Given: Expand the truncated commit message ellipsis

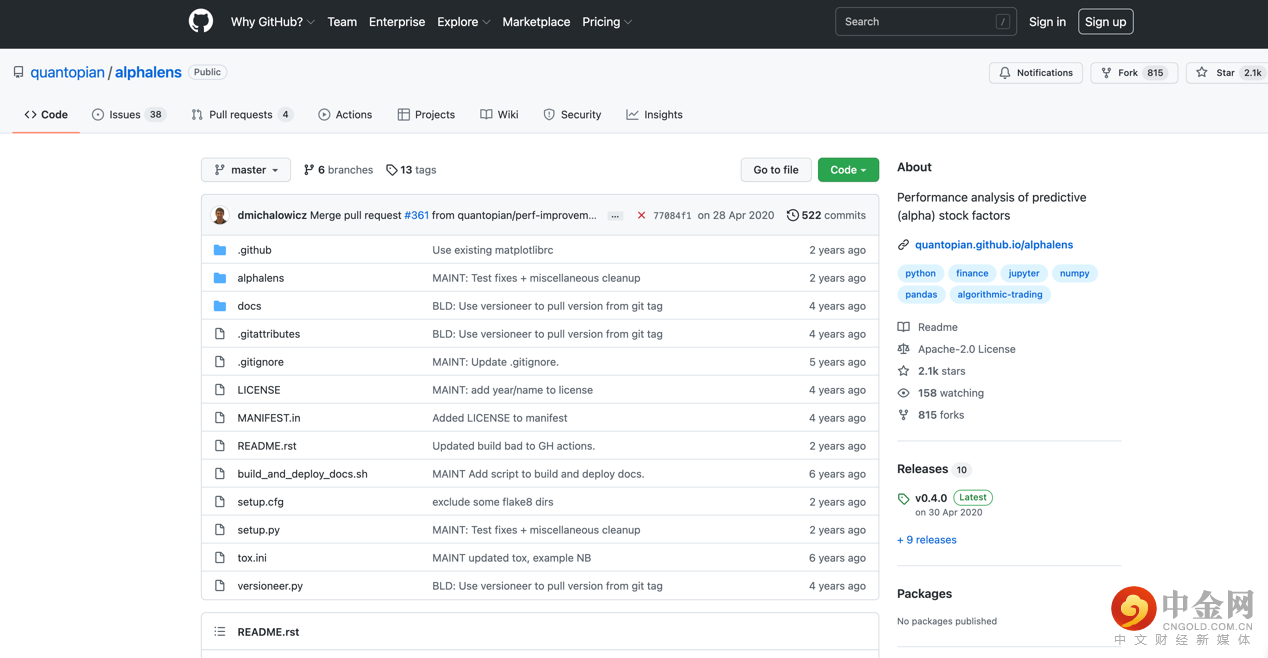Looking at the screenshot, I should coord(615,216).
